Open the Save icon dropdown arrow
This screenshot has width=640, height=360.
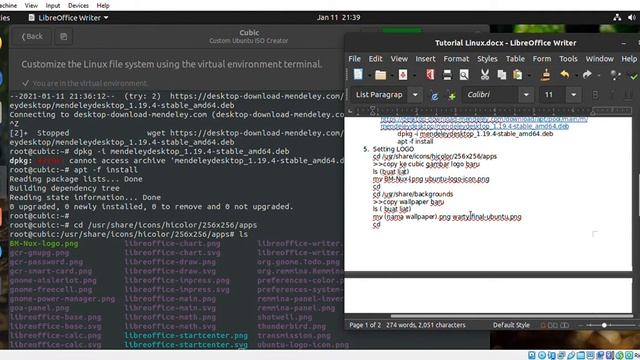point(414,76)
